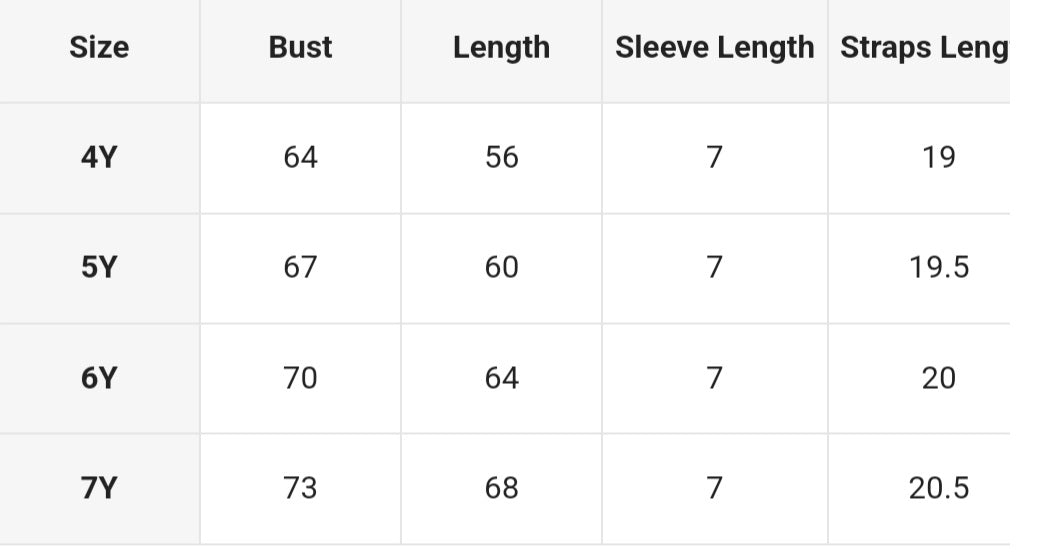Select the 4Y size row label
This screenshot has width=1043, height=557.
click(x=99, y=157)
